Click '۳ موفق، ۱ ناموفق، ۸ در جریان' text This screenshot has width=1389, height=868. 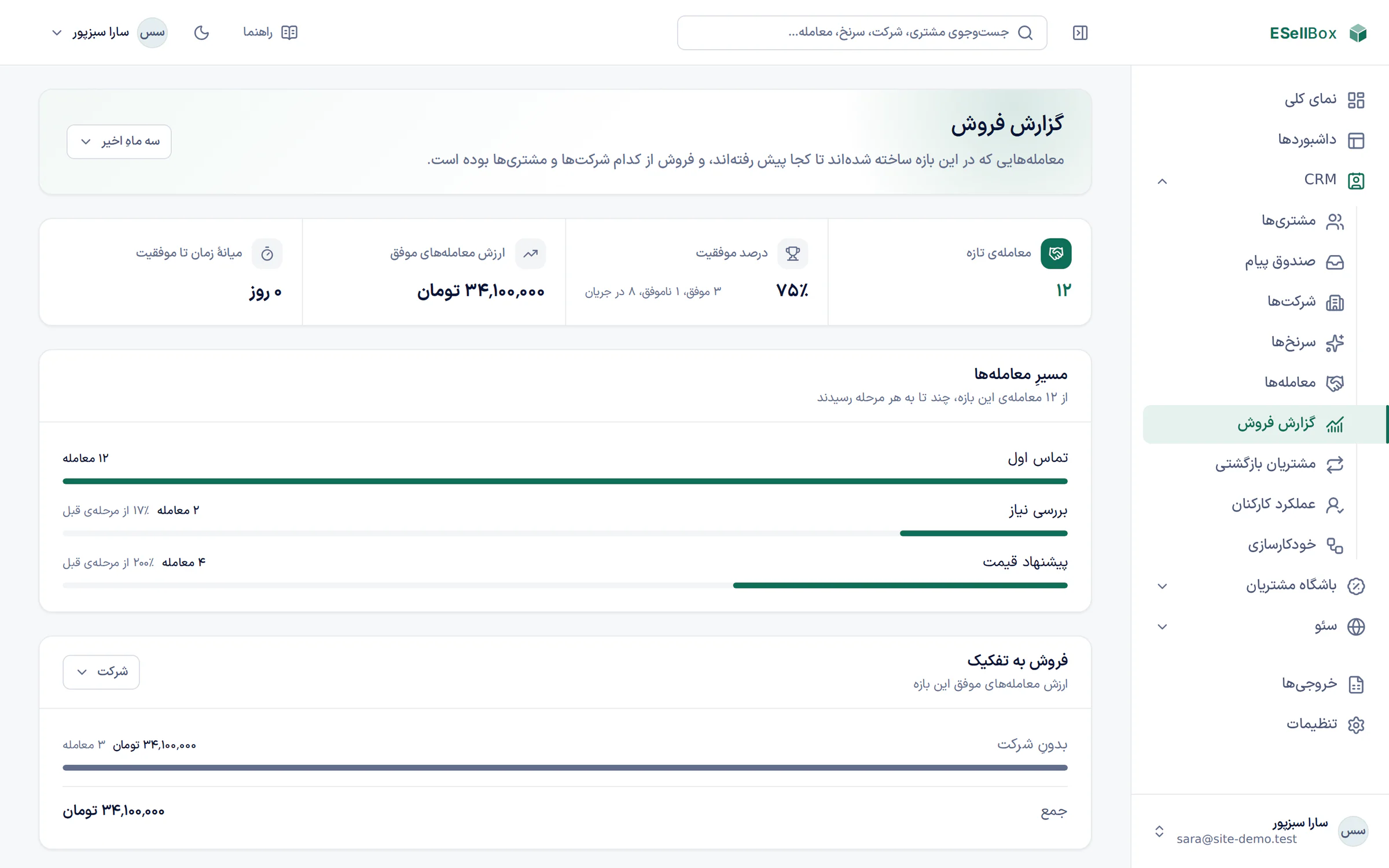click(x=653, y=292)
